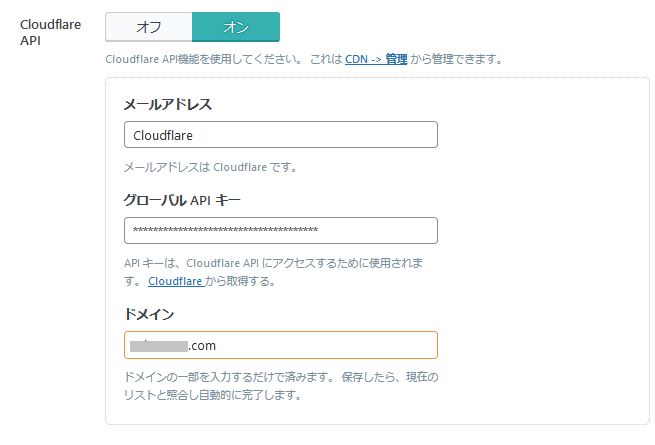Open the CDN -> 管理 link
655x445 pixels.
(376, 59)
